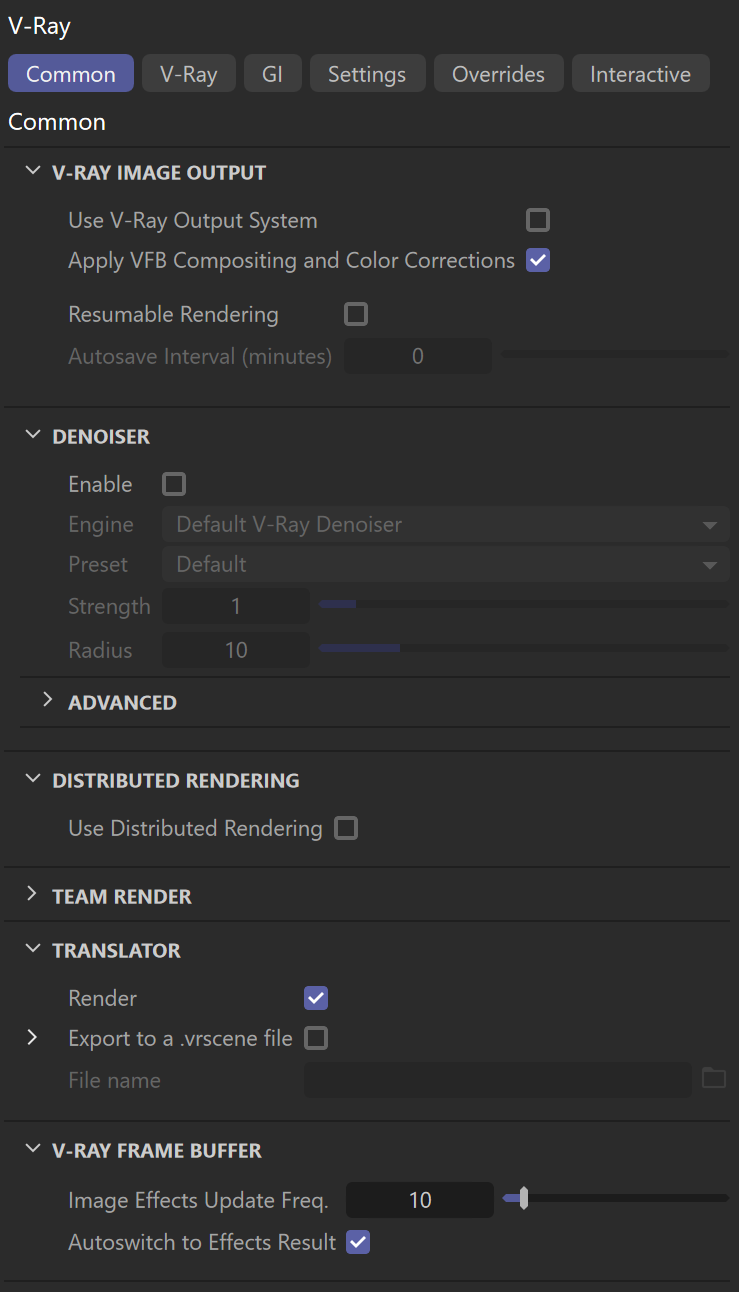The image size is (739, 1292).
Task: Enable the Denoiser checkbox
Action: [174, 484]
